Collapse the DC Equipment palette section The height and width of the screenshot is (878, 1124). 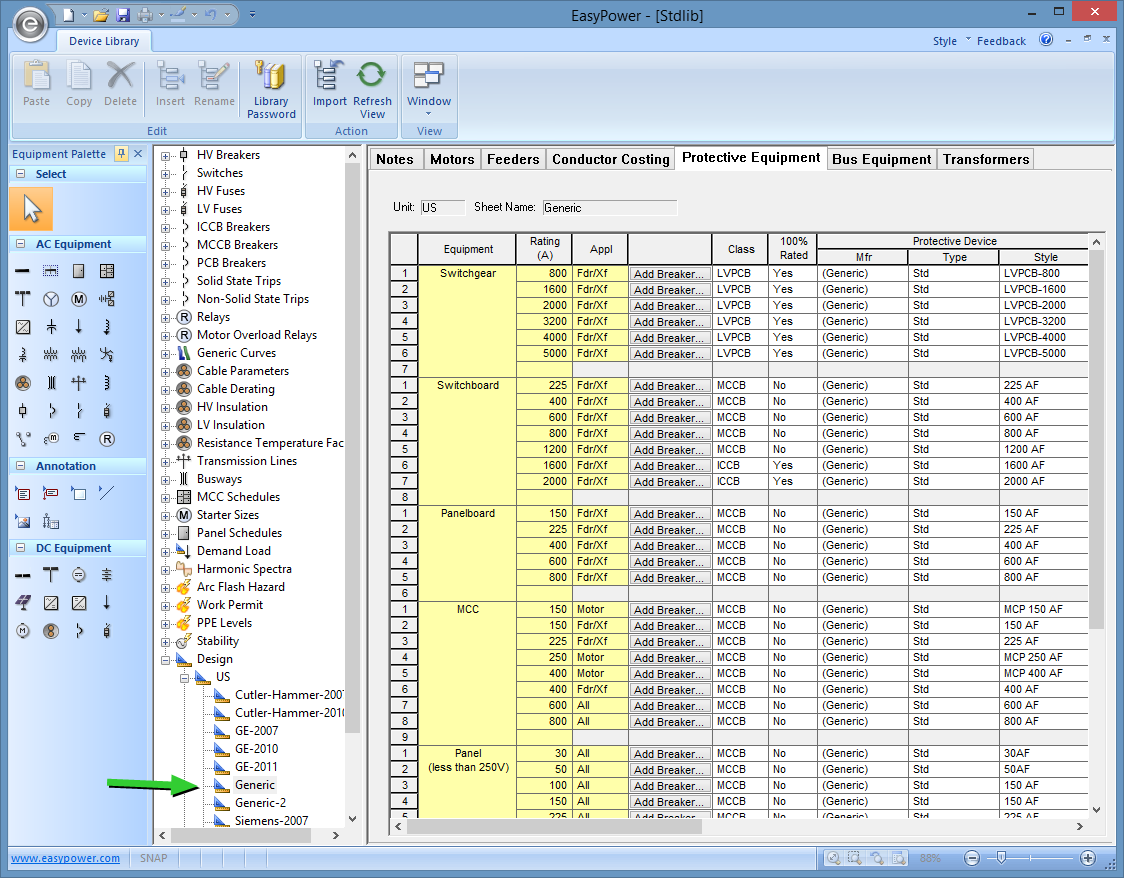pyautogui.click(x=20, y=548)
